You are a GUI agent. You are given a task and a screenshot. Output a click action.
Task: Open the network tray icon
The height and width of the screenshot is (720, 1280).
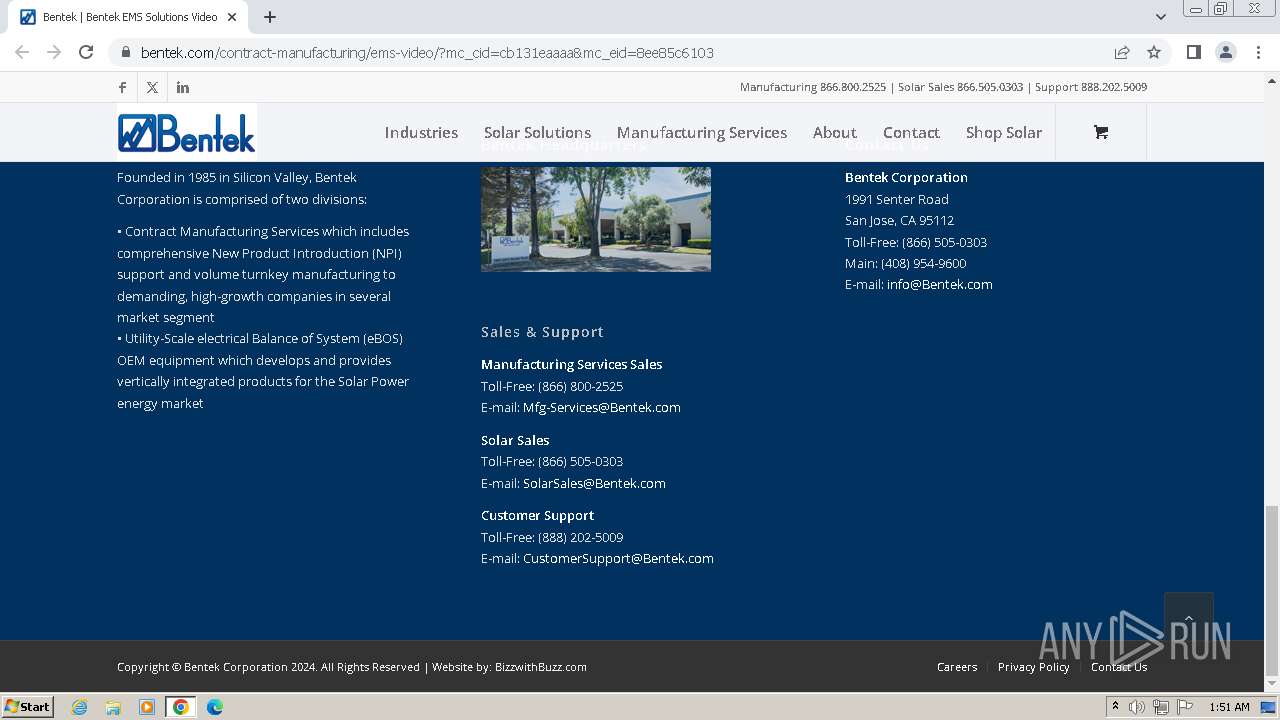coord(1161,707)
